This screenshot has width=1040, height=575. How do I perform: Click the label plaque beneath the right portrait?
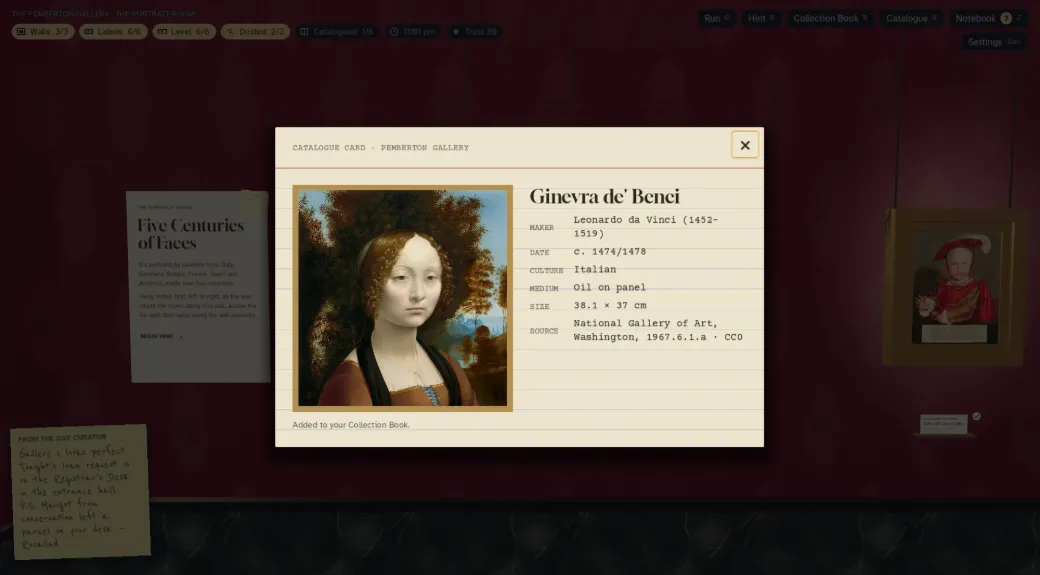point(943,424)
